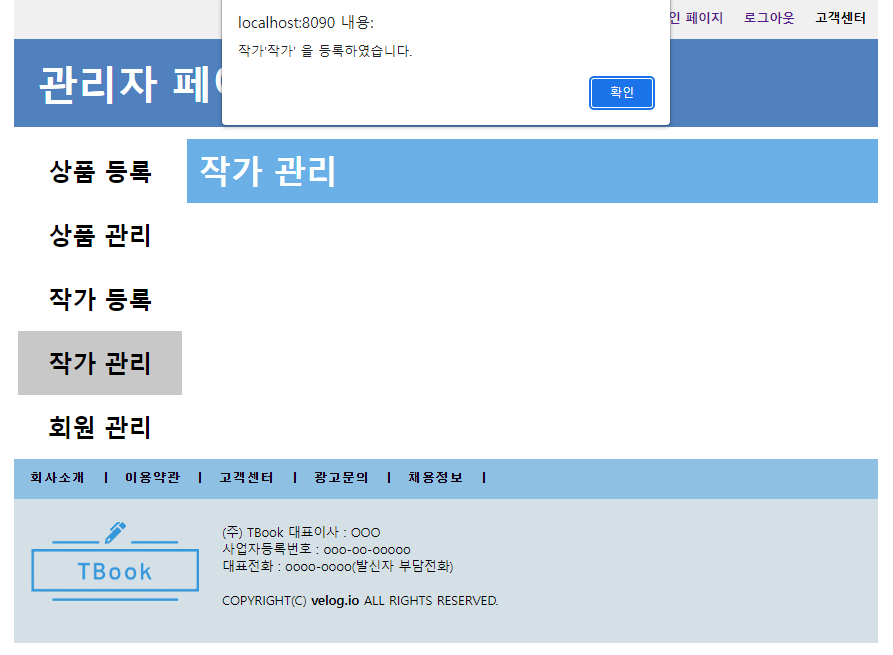Open 고객센터 link in top bar

pyautogui.click(x=840, y=18)
